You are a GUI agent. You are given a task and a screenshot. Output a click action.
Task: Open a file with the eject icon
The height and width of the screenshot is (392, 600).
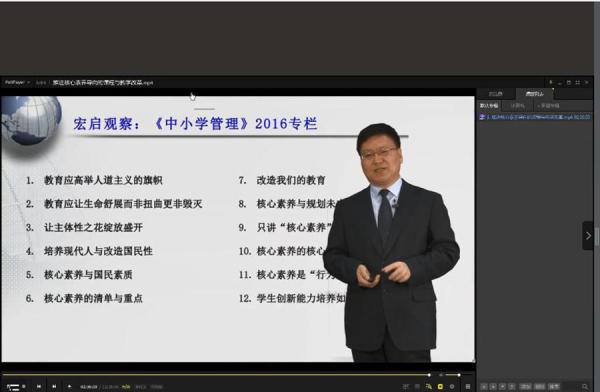69,386
